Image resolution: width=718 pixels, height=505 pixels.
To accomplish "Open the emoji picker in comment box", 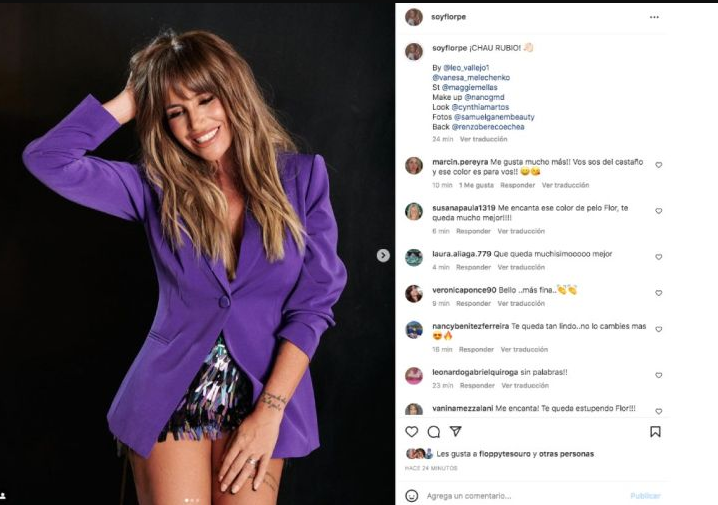I will coord(411,495).
